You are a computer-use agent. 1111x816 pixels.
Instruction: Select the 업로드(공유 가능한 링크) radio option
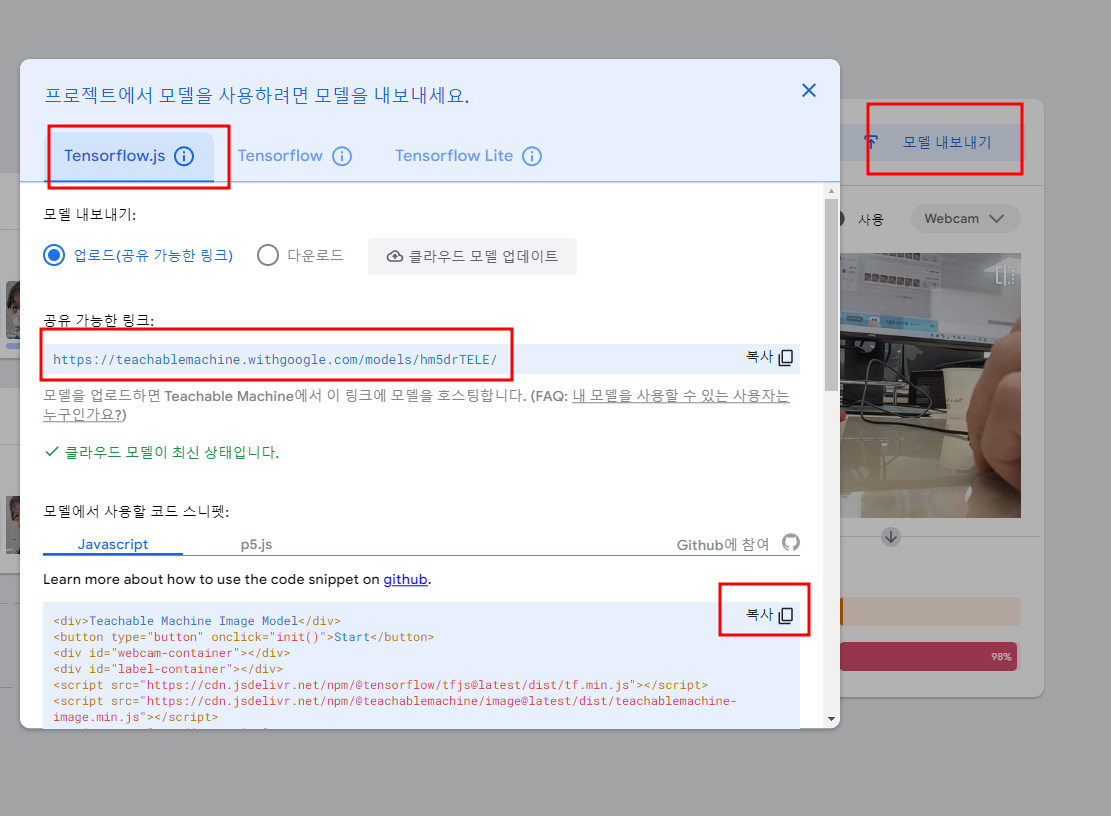pos(54,255)
